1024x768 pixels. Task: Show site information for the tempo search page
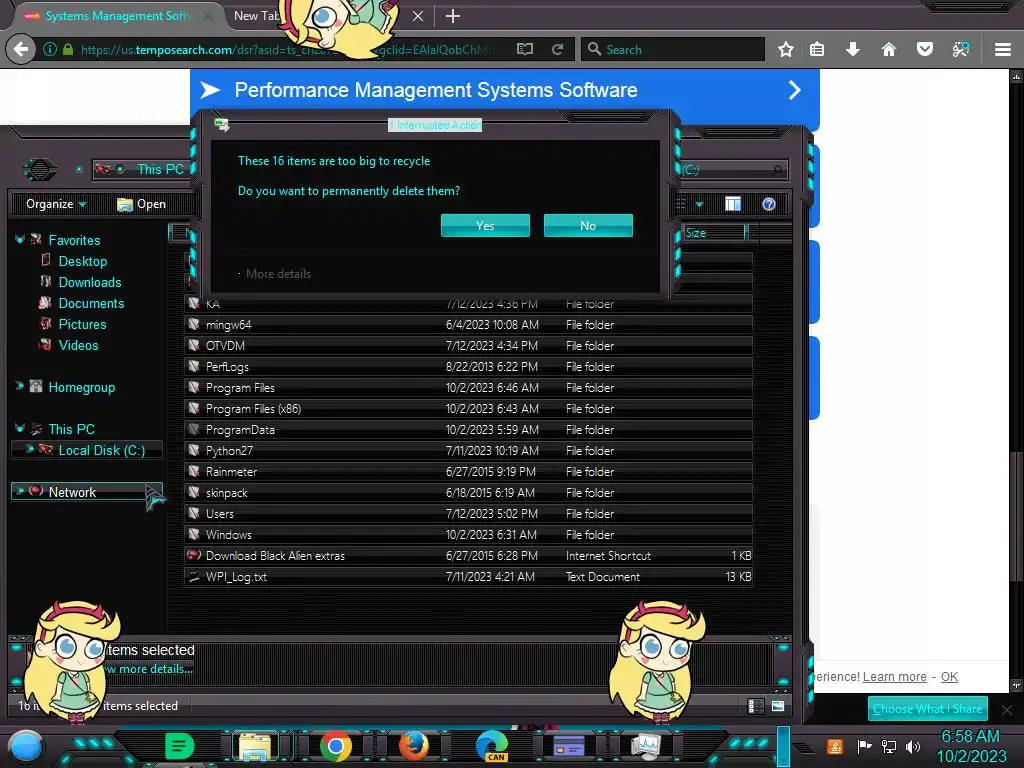pyautogui.click(x=50, y=49)
